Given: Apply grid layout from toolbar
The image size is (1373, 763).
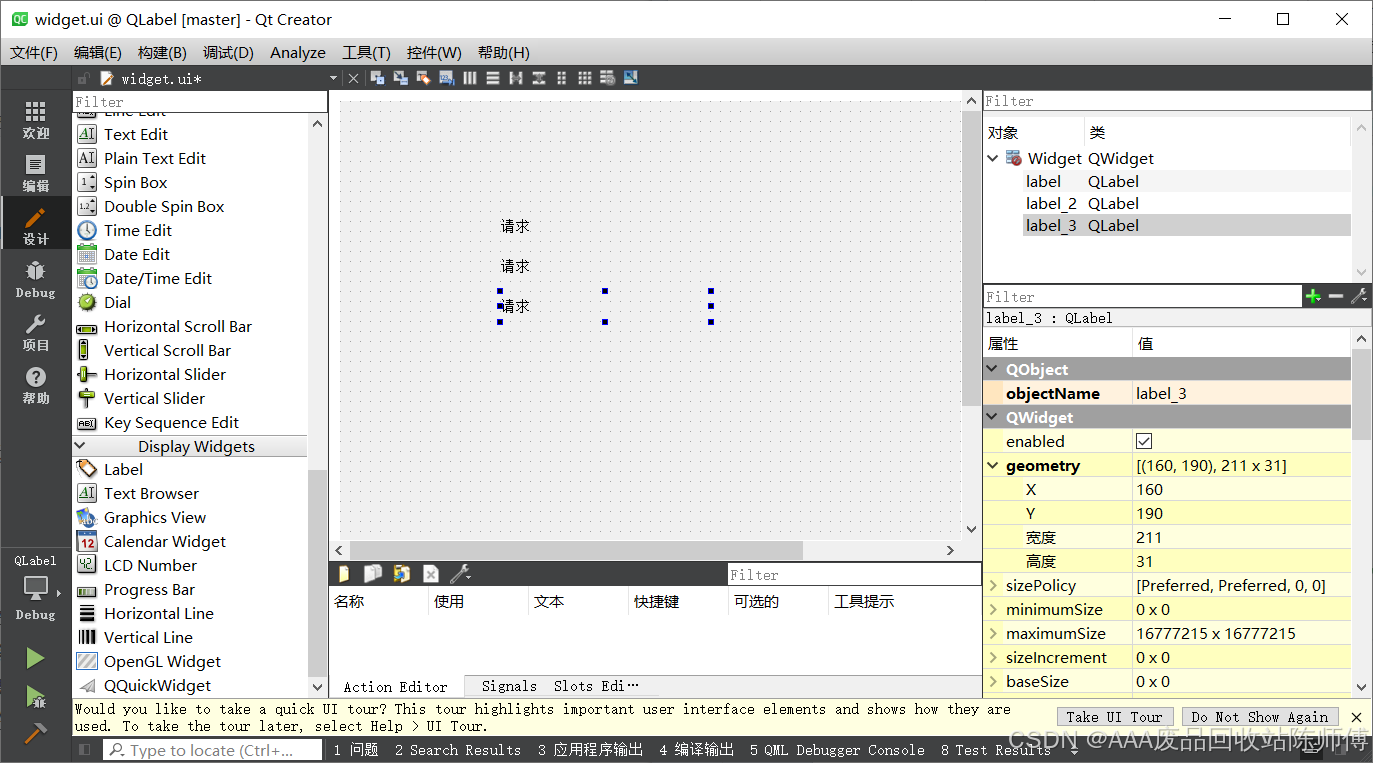Looking at the screenshot, I should point(585,78).
